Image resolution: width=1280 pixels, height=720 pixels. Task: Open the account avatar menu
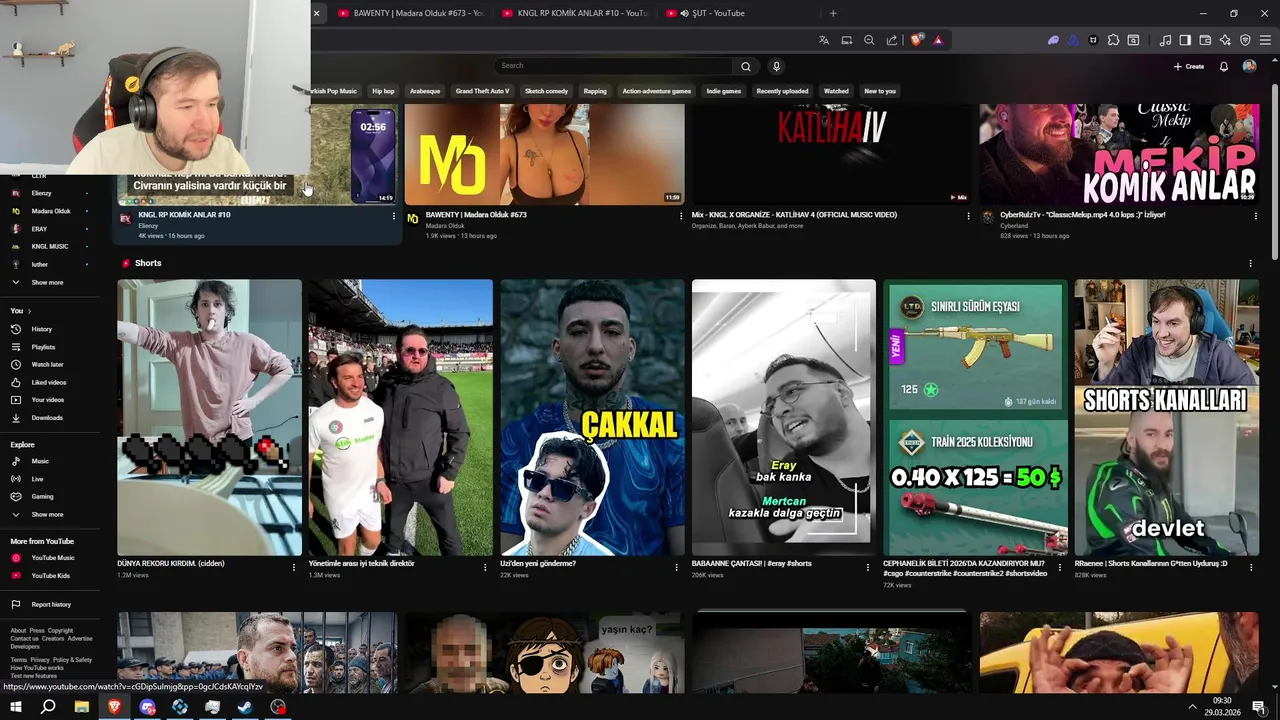(x=1249, y=66)
